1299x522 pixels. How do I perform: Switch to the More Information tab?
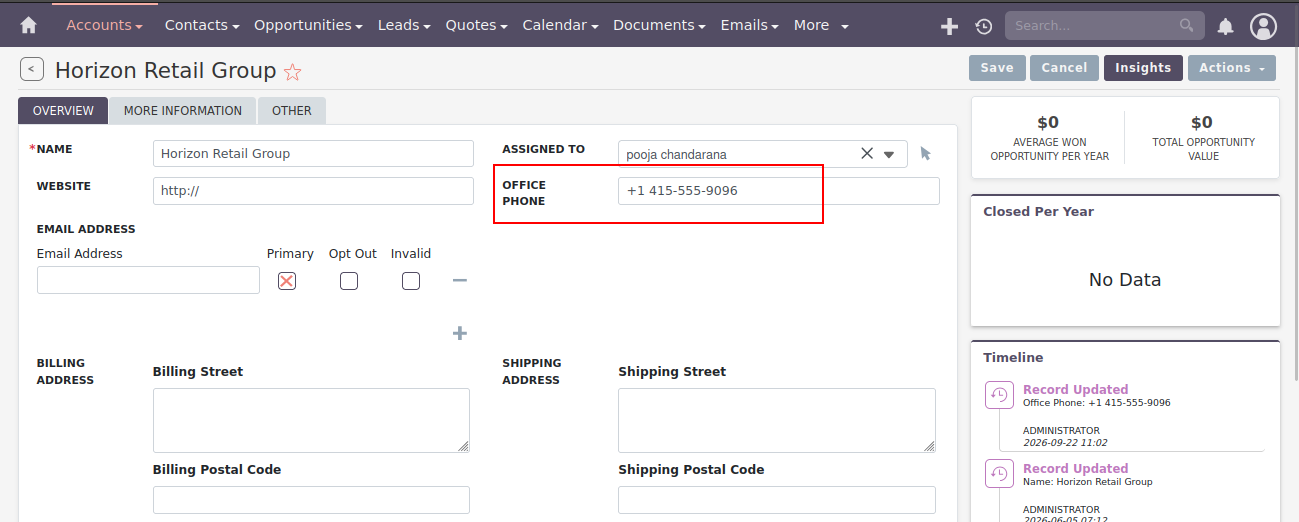(x=183, y=111)
